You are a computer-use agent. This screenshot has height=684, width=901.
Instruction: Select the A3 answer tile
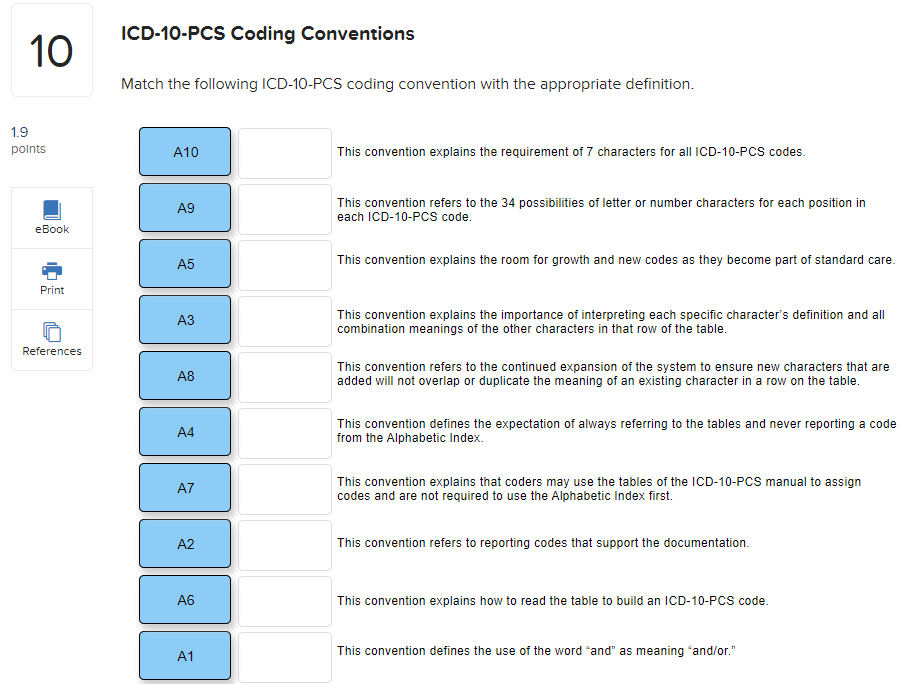pos(184,319)
